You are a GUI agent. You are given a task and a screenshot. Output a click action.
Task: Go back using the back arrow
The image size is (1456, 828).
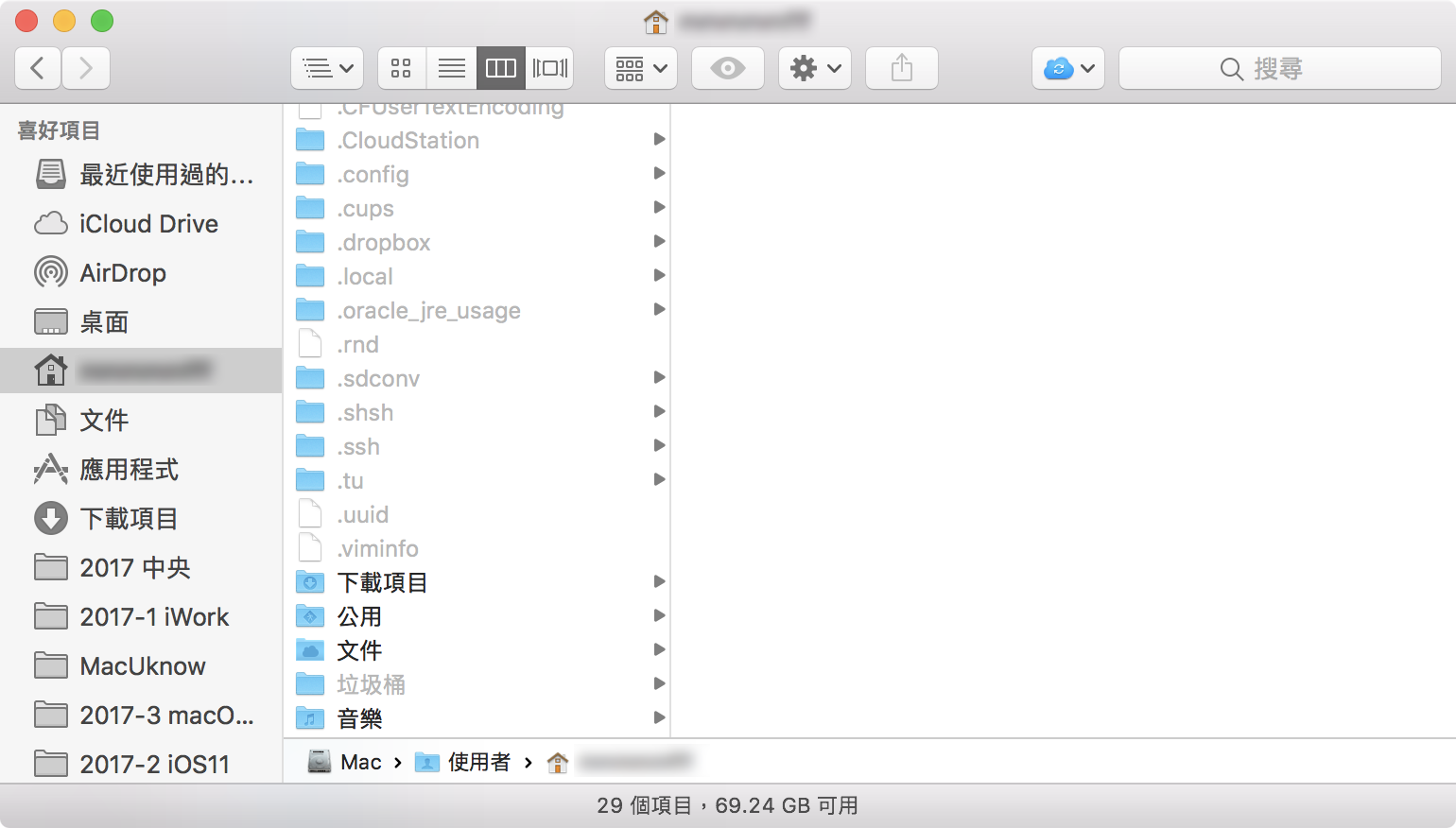[x=37, y=67]
